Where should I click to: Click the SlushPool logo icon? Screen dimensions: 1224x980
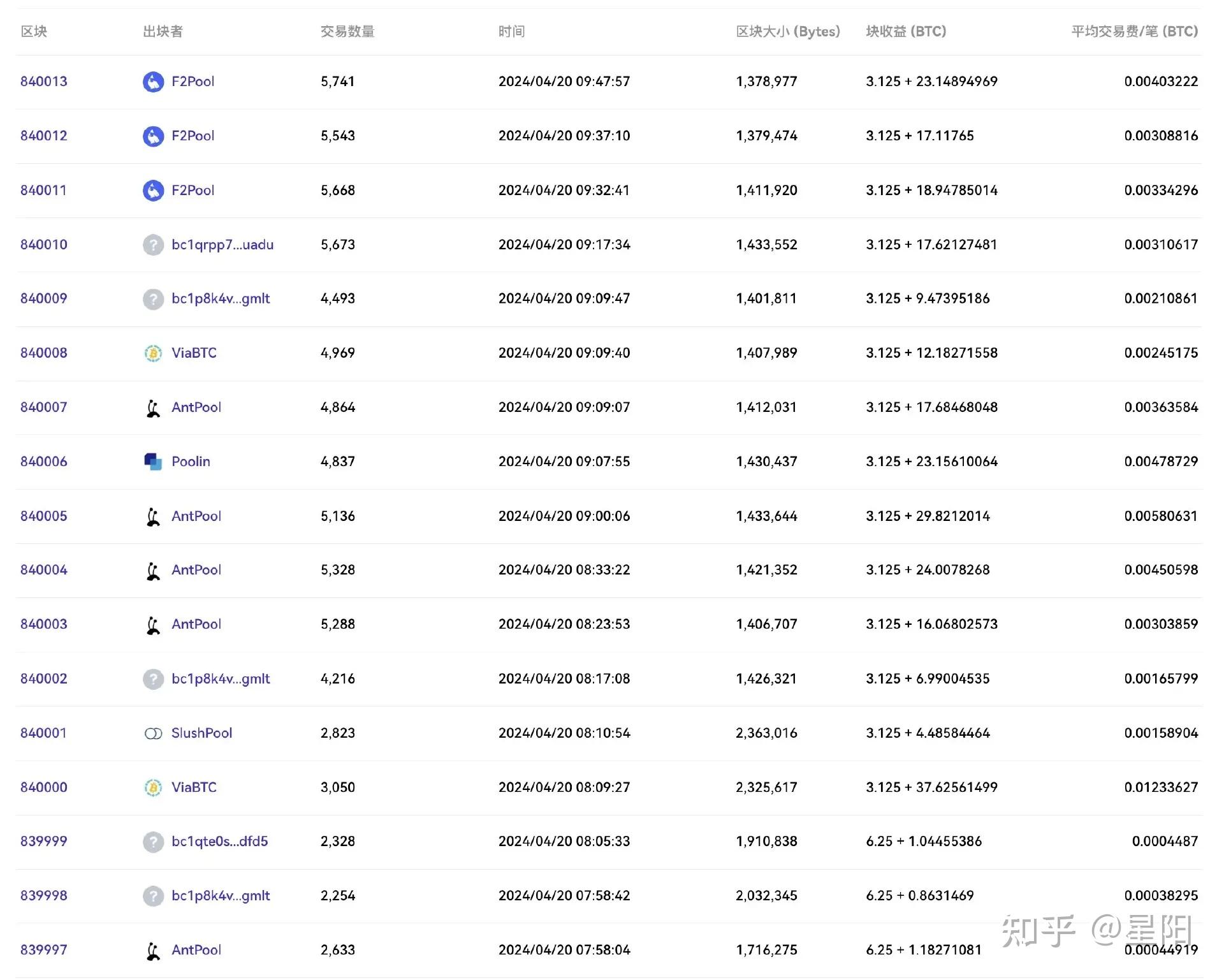point(153,734)
